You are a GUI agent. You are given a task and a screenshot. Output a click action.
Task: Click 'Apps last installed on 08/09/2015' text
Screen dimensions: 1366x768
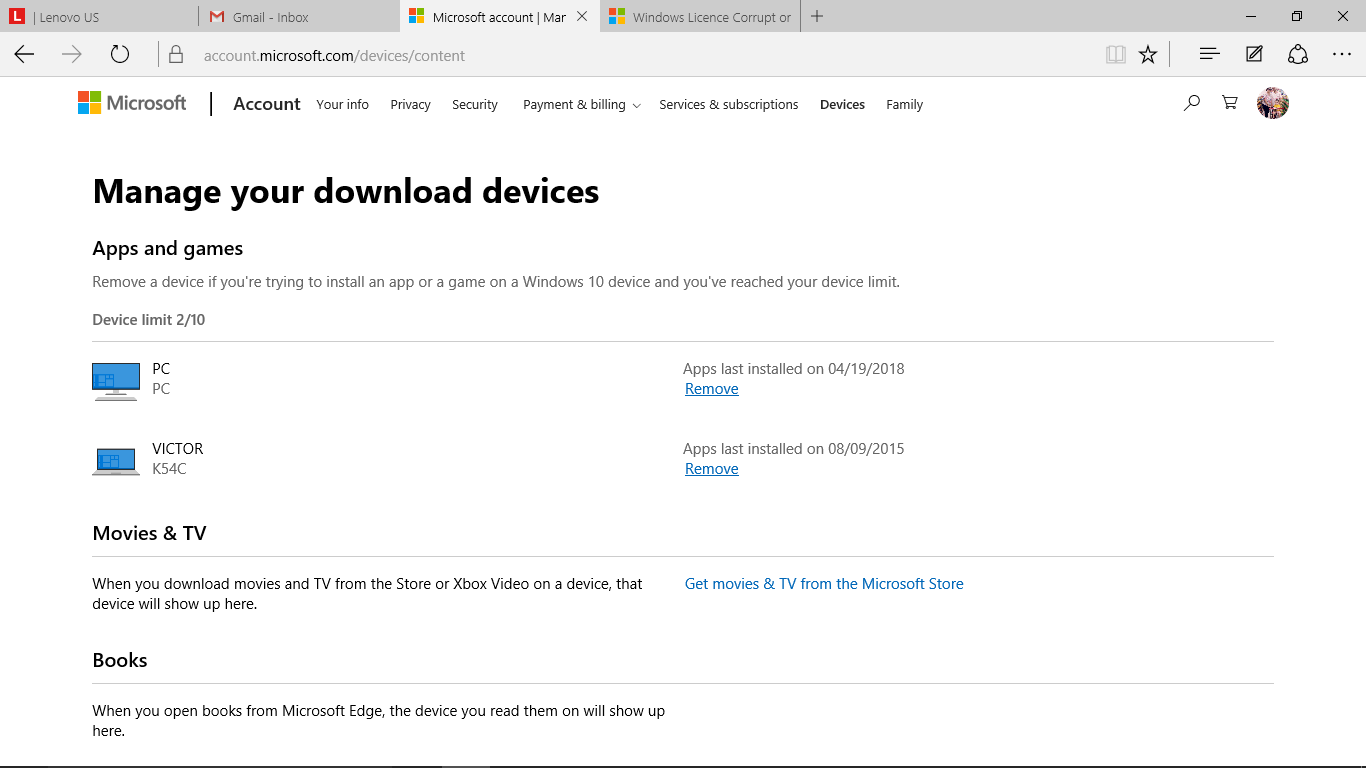(x=794, y=449)
